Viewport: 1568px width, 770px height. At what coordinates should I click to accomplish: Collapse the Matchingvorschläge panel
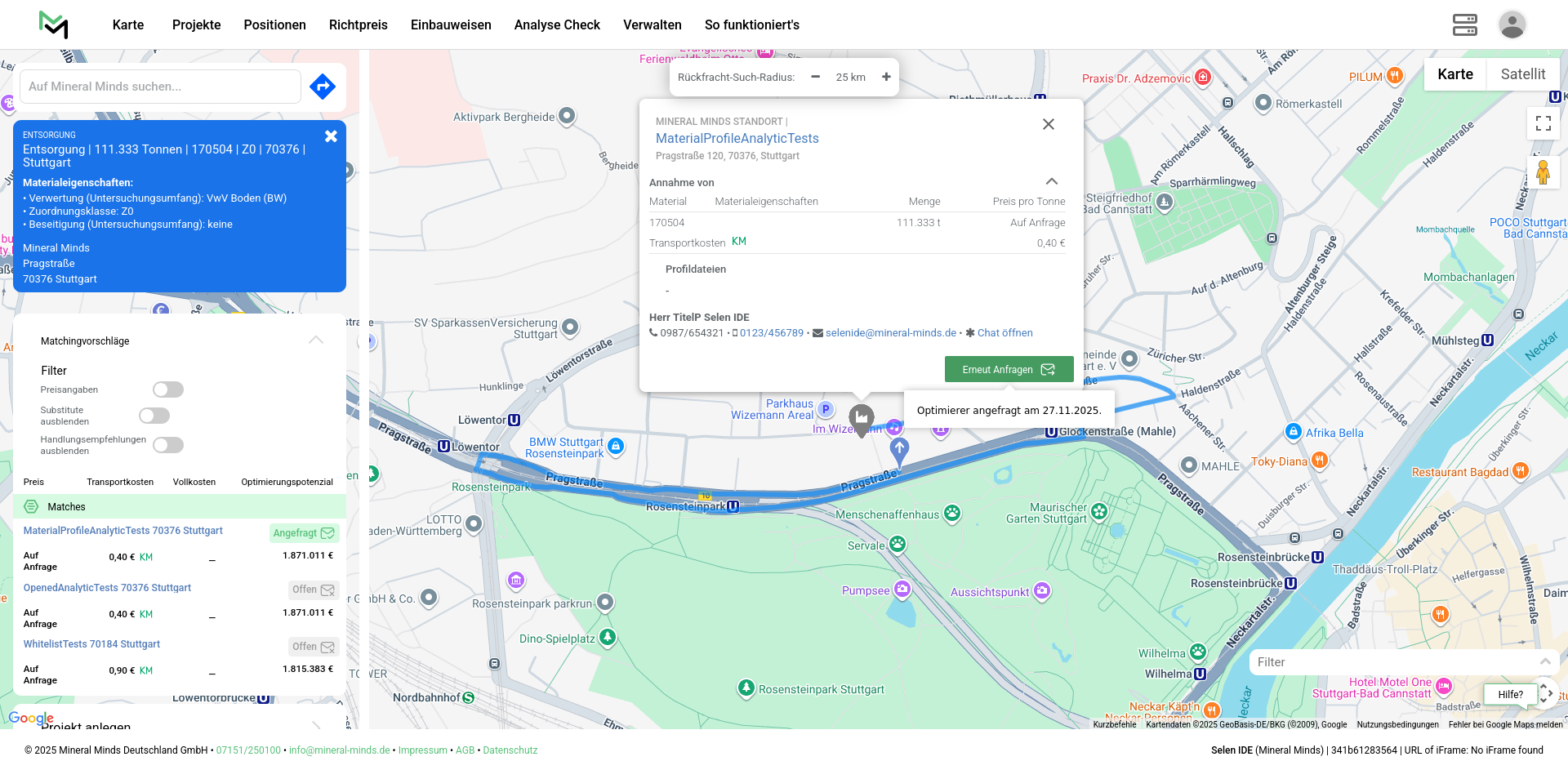point(316,340)
